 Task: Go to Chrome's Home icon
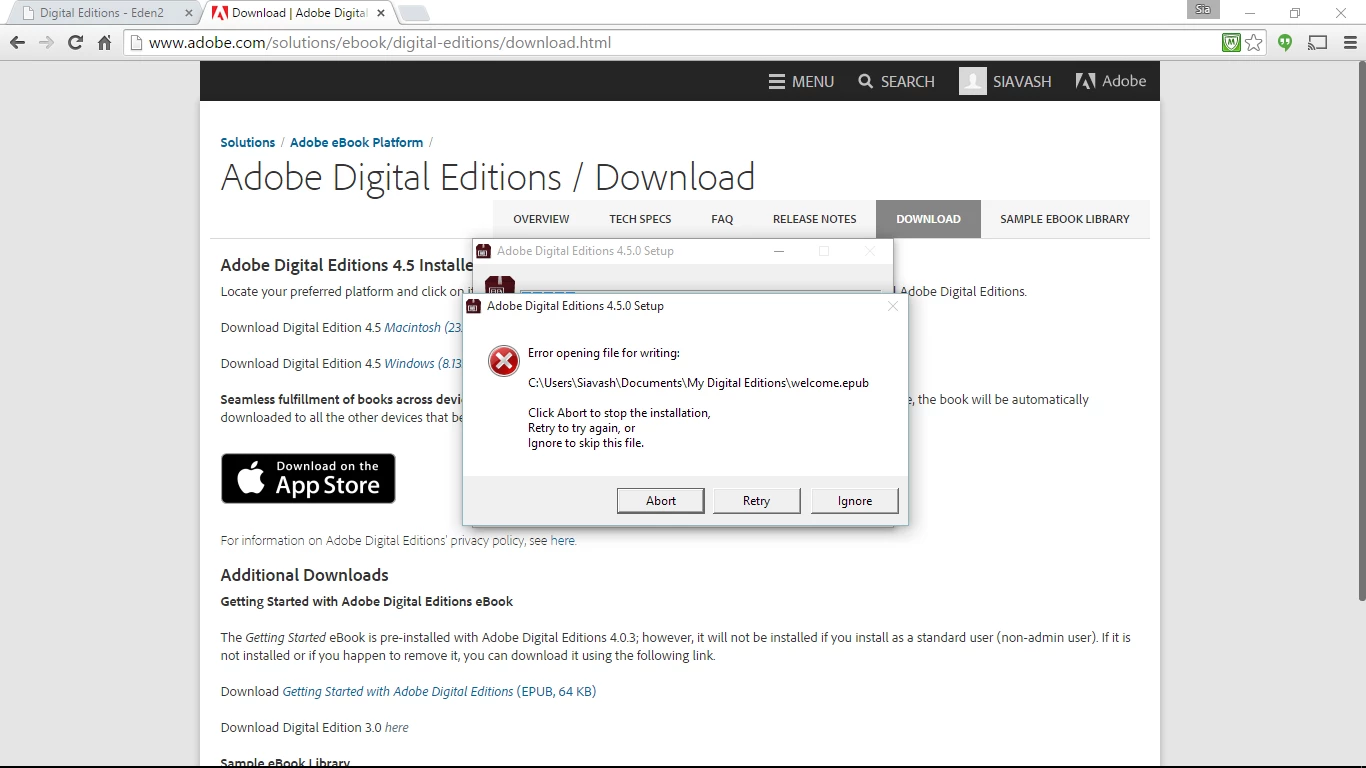coord(104,42)
